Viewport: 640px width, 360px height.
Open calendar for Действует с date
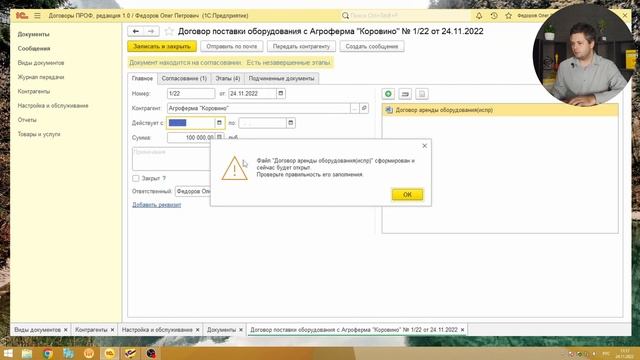[219, 123]
